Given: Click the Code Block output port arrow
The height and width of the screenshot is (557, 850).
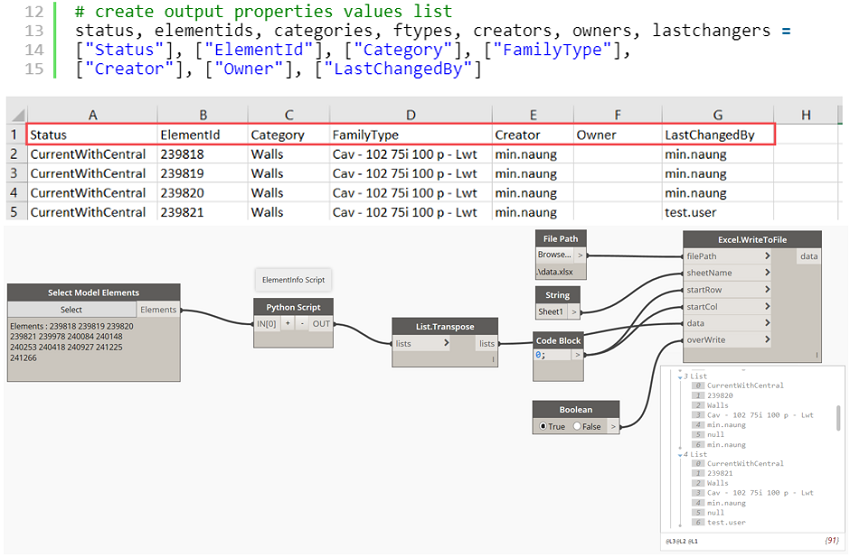Looking at the screenshot, I should point(576,354).
